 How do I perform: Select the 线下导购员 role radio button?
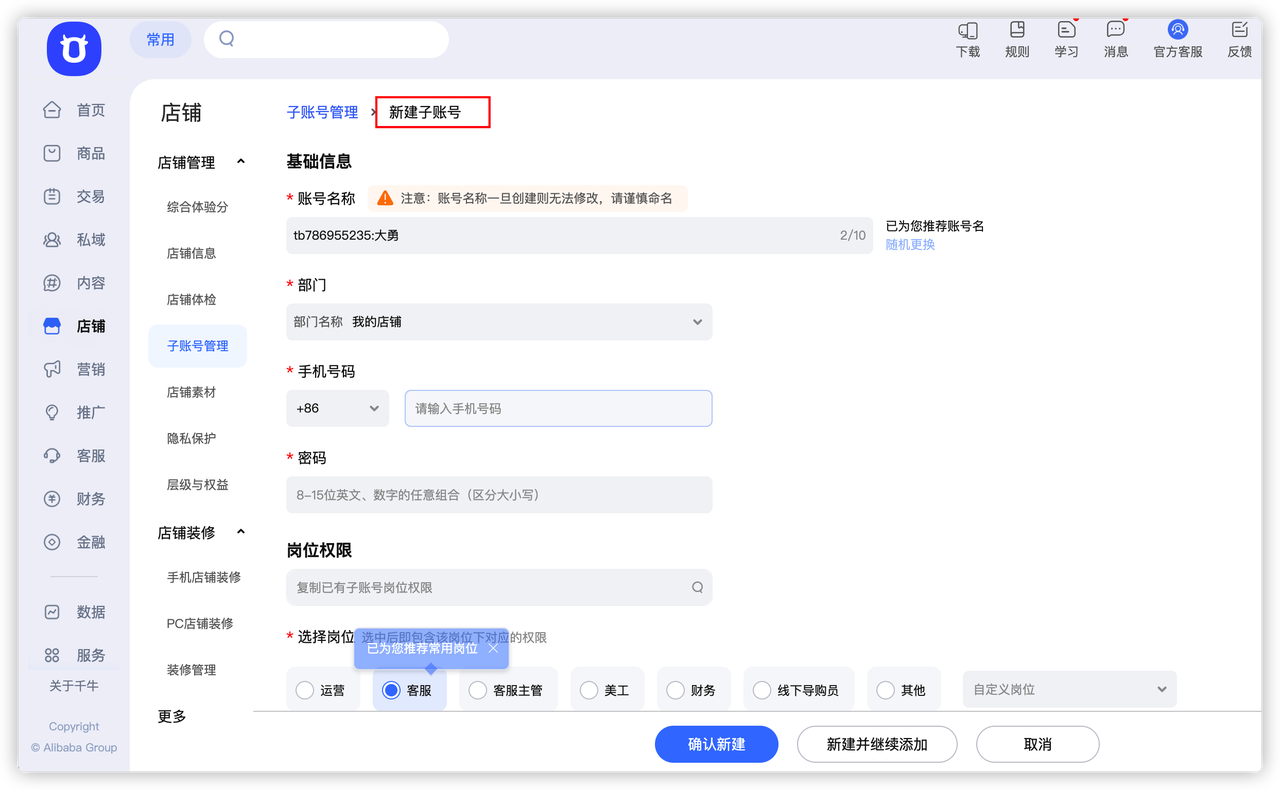[x=762, y=690]
